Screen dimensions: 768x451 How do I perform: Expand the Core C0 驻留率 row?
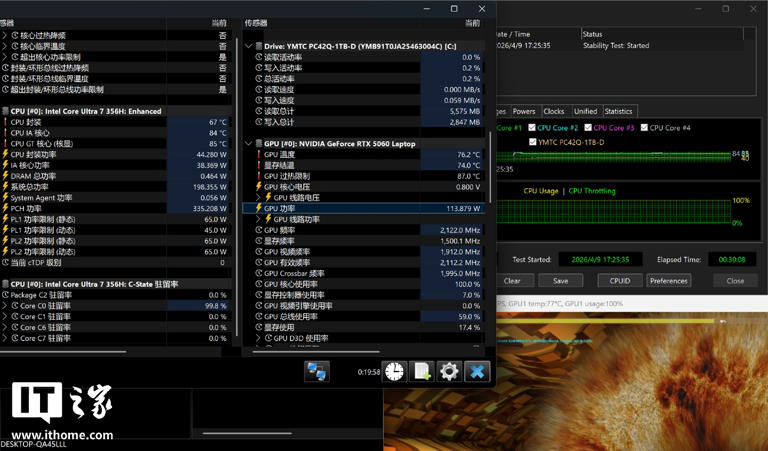click(5, 306)
